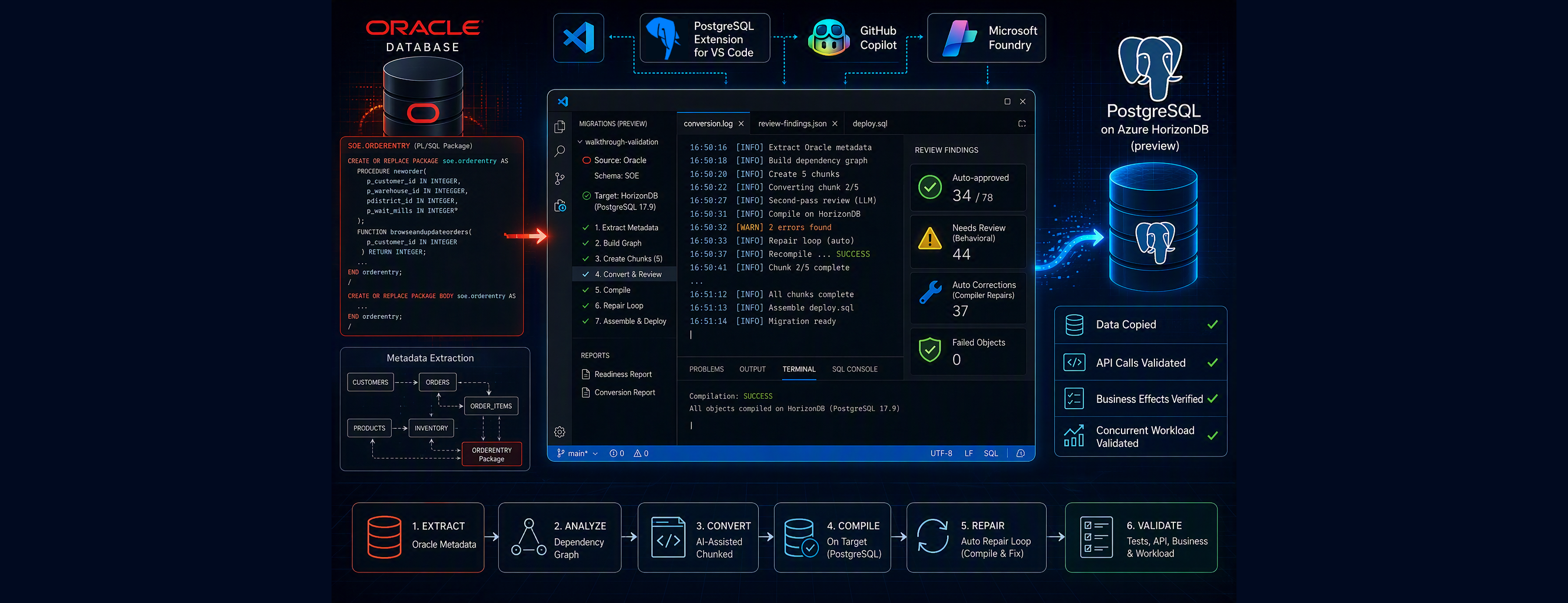Click the 'Migration ready' log line
This screenshot has width=1568, height=603.
pos(763,322)
